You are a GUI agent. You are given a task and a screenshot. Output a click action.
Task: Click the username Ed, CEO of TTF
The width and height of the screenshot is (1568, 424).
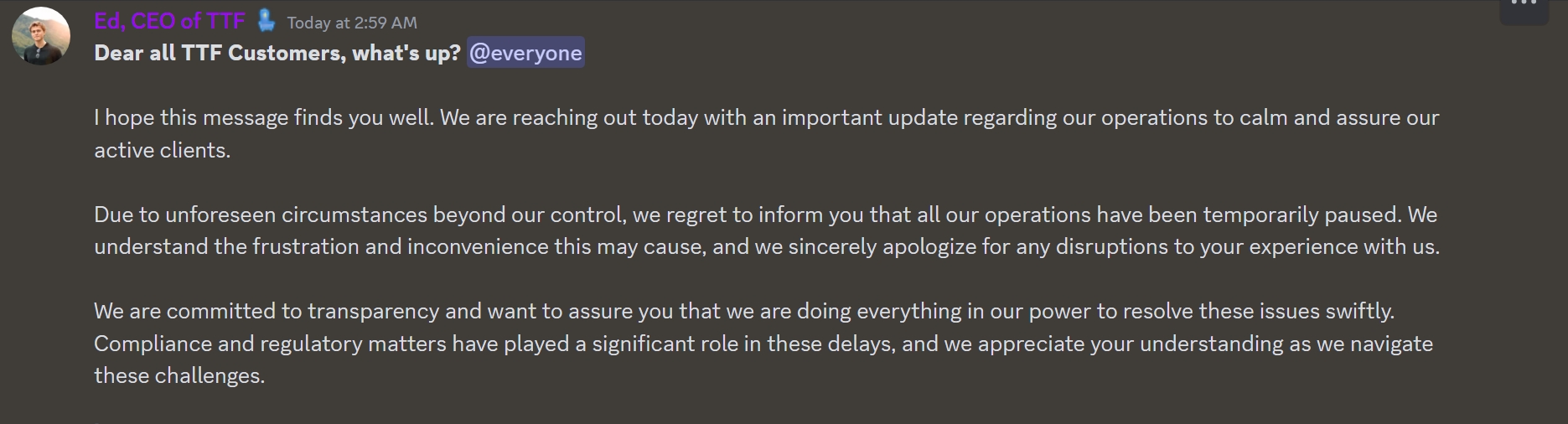[169, 21]
